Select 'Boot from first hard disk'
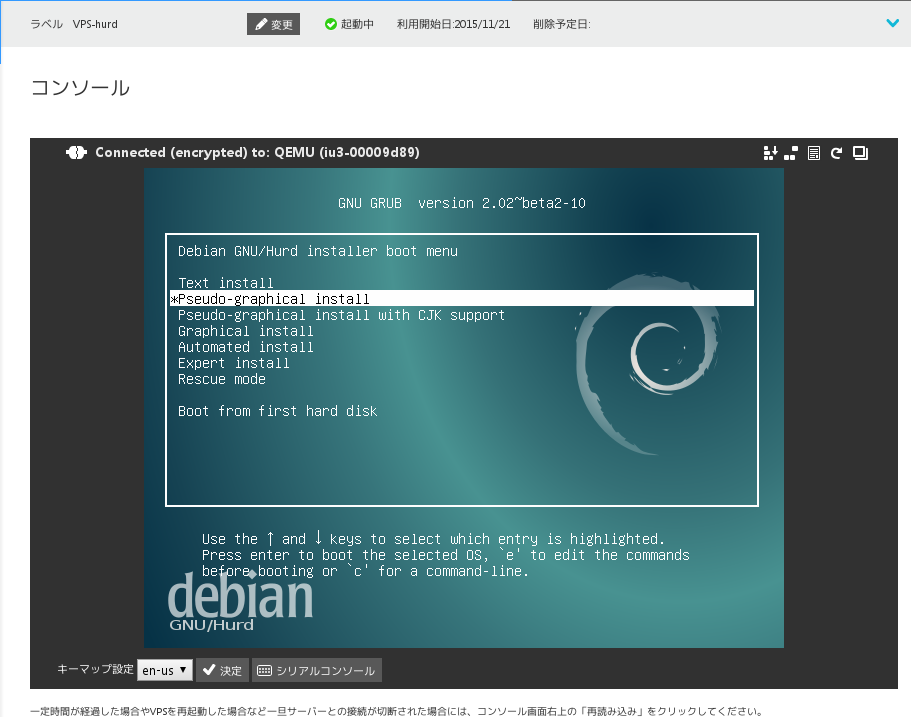The image size is (911, 717). (x=277, y=411)
